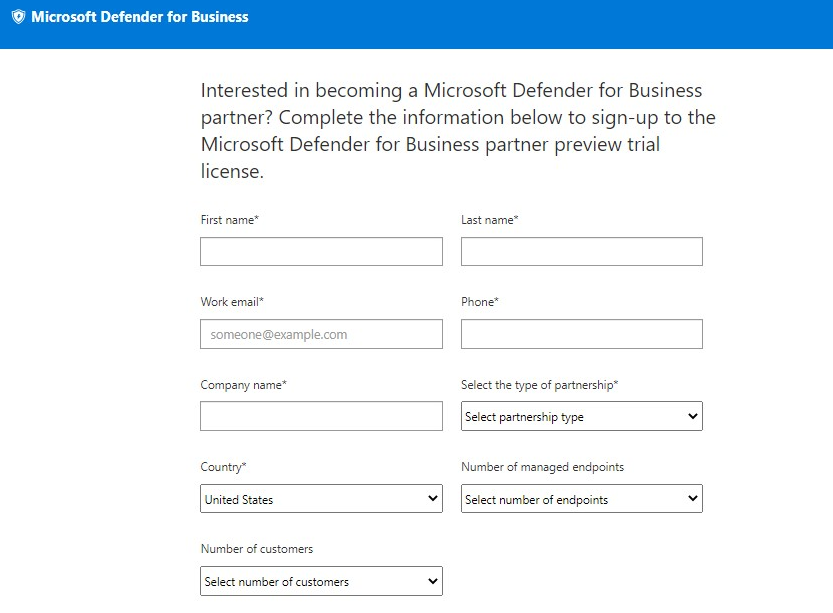Expand the Country dropdown showing United States
The height and width of the screenshot is (613, 833).
pos(321,499)
